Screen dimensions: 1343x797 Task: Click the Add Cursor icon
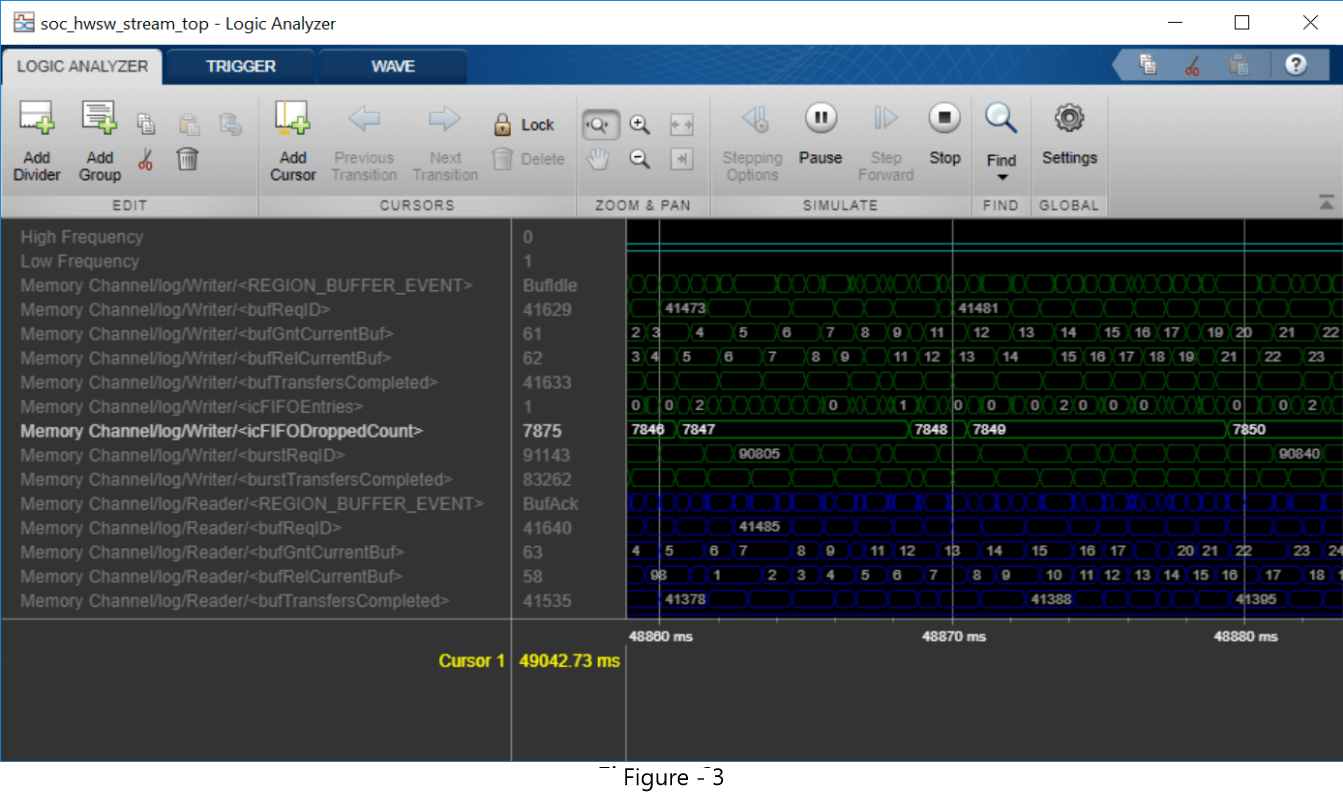292,120
